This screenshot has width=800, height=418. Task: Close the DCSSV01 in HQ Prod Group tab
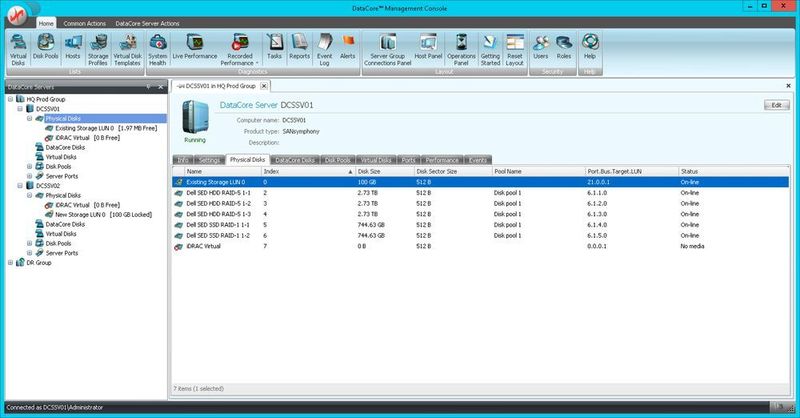tap(264, 86)
